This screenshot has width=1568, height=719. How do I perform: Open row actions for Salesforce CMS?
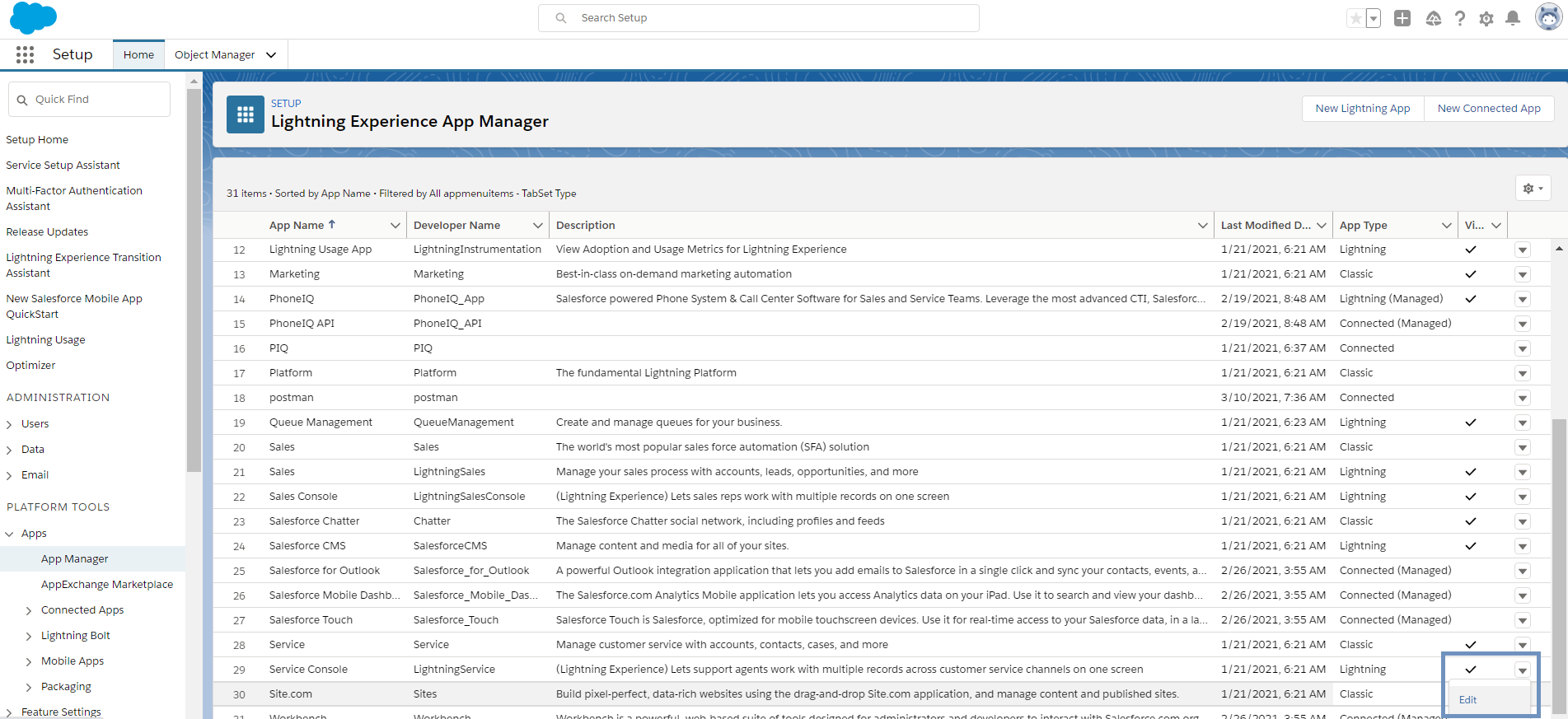pyautogui.click(x=1523, y=546)
